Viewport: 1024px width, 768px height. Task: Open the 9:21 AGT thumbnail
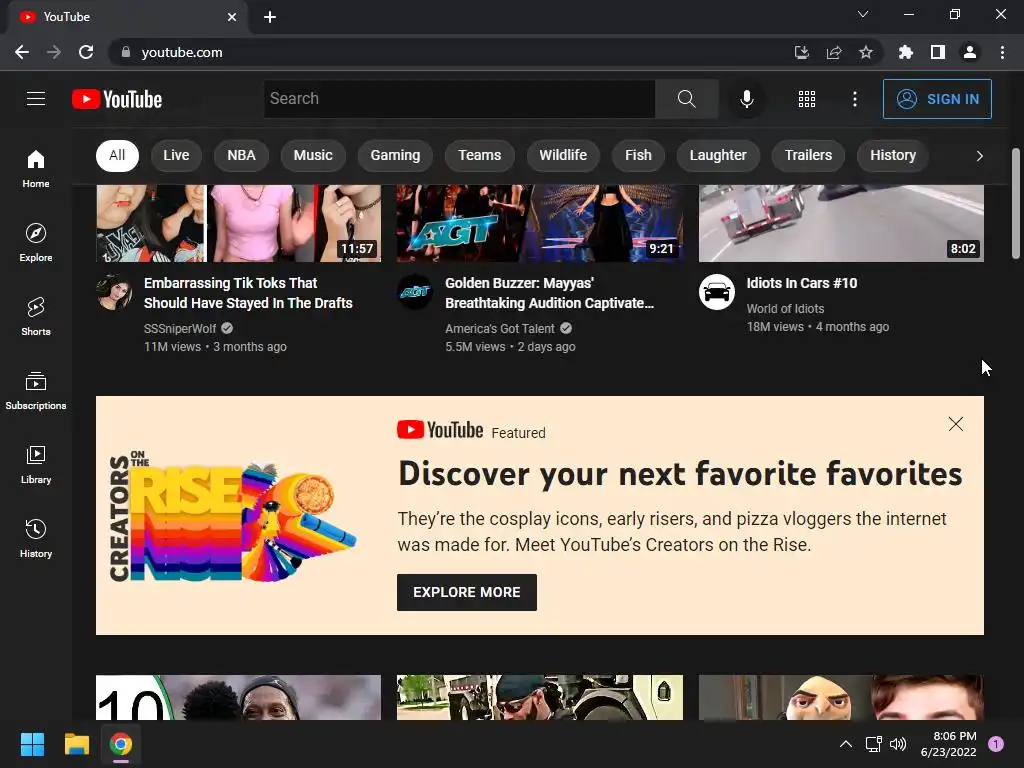[x=540, y=223]
